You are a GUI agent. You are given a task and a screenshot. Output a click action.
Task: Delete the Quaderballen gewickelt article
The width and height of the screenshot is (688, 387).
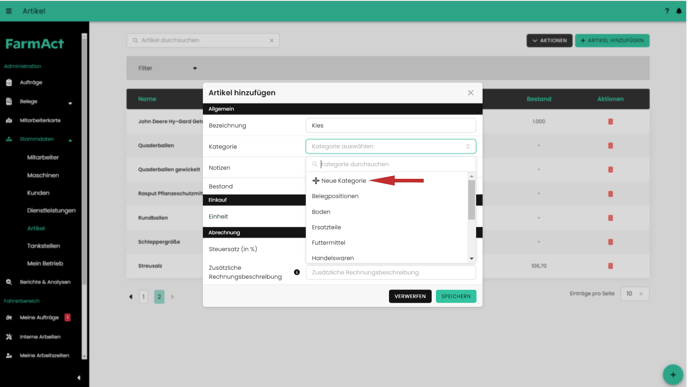pyautogui.click(x=610, y=169)
